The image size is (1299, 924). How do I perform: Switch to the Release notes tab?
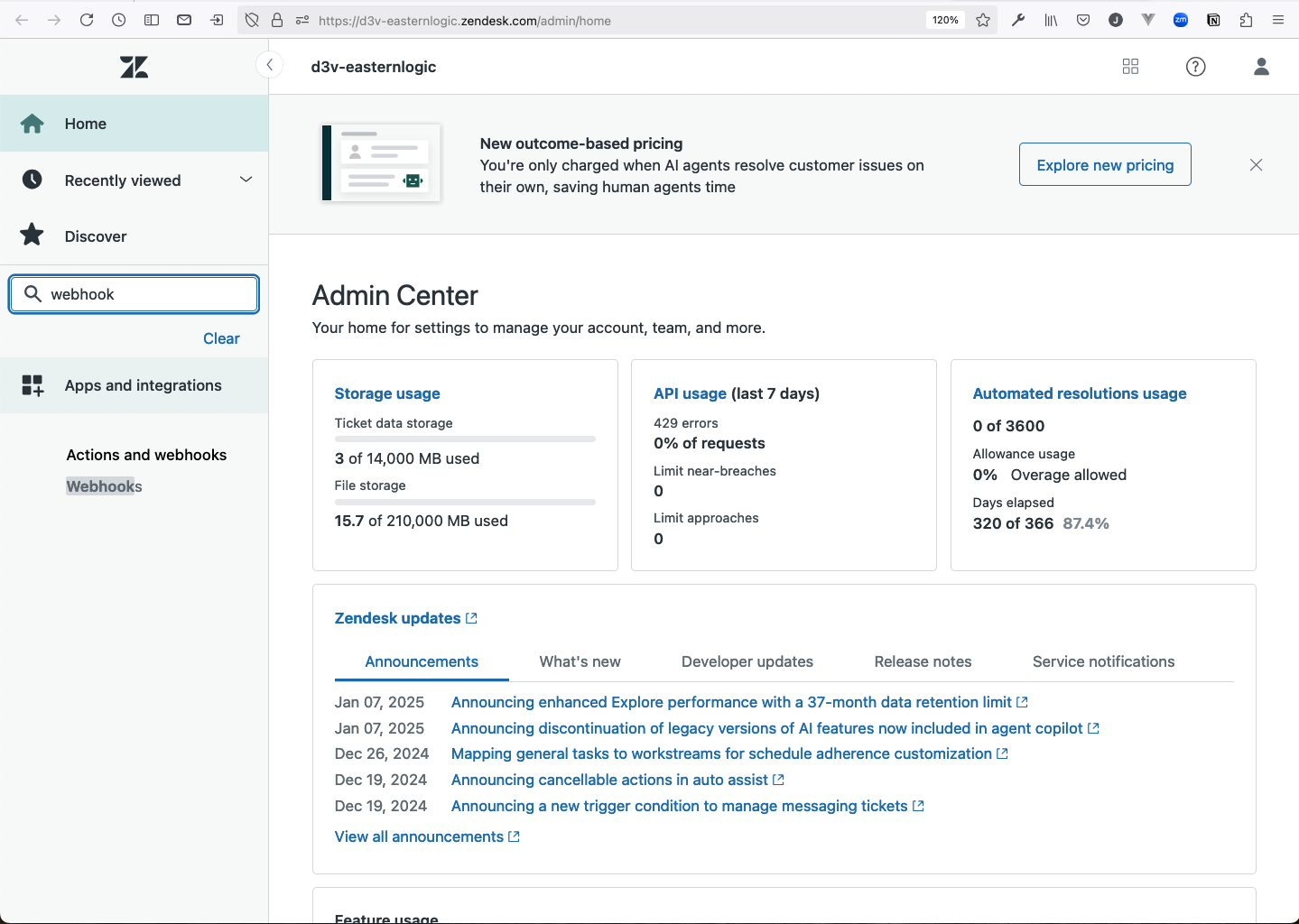923,661
